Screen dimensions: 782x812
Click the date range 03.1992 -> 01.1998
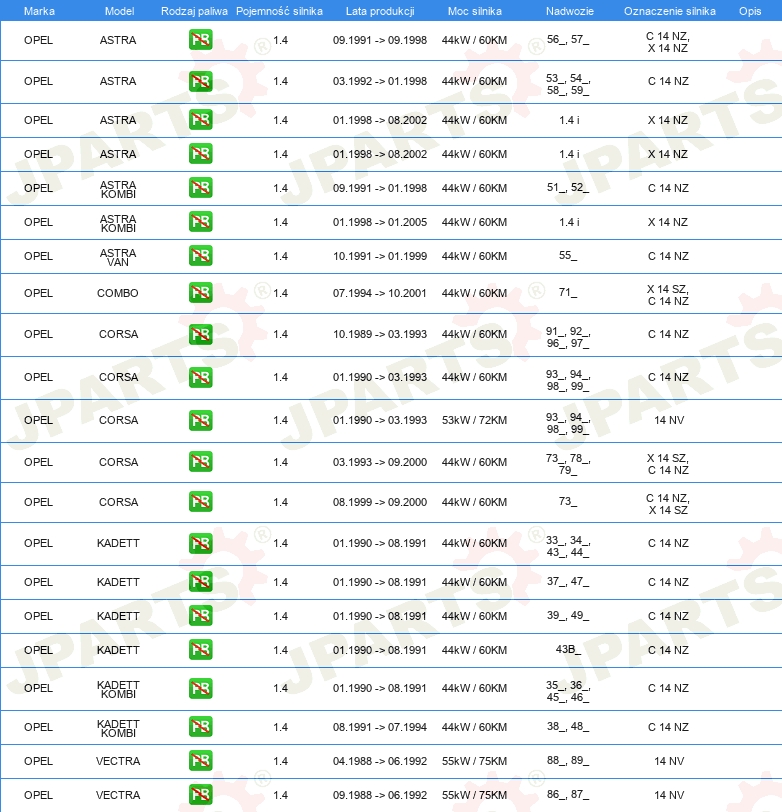click(x=380, y=81)
